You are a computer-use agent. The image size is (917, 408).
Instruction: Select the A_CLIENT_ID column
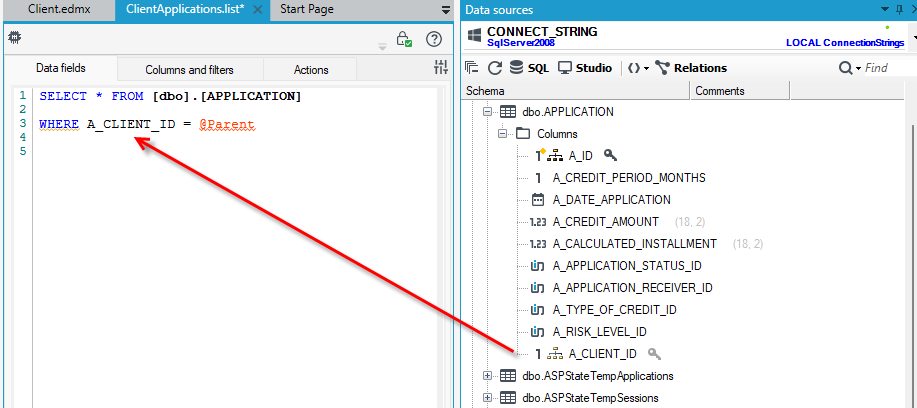tap(602, 354)
